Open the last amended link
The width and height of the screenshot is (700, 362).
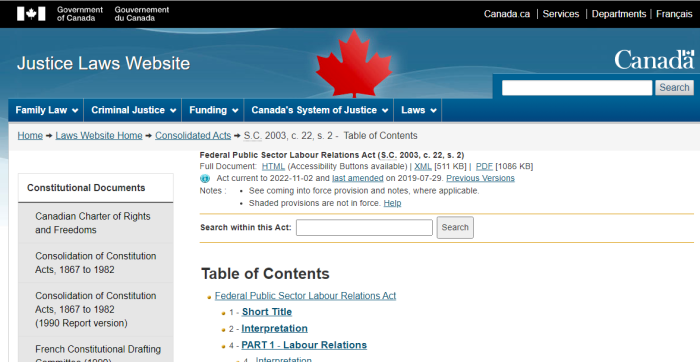coord(358,178)
